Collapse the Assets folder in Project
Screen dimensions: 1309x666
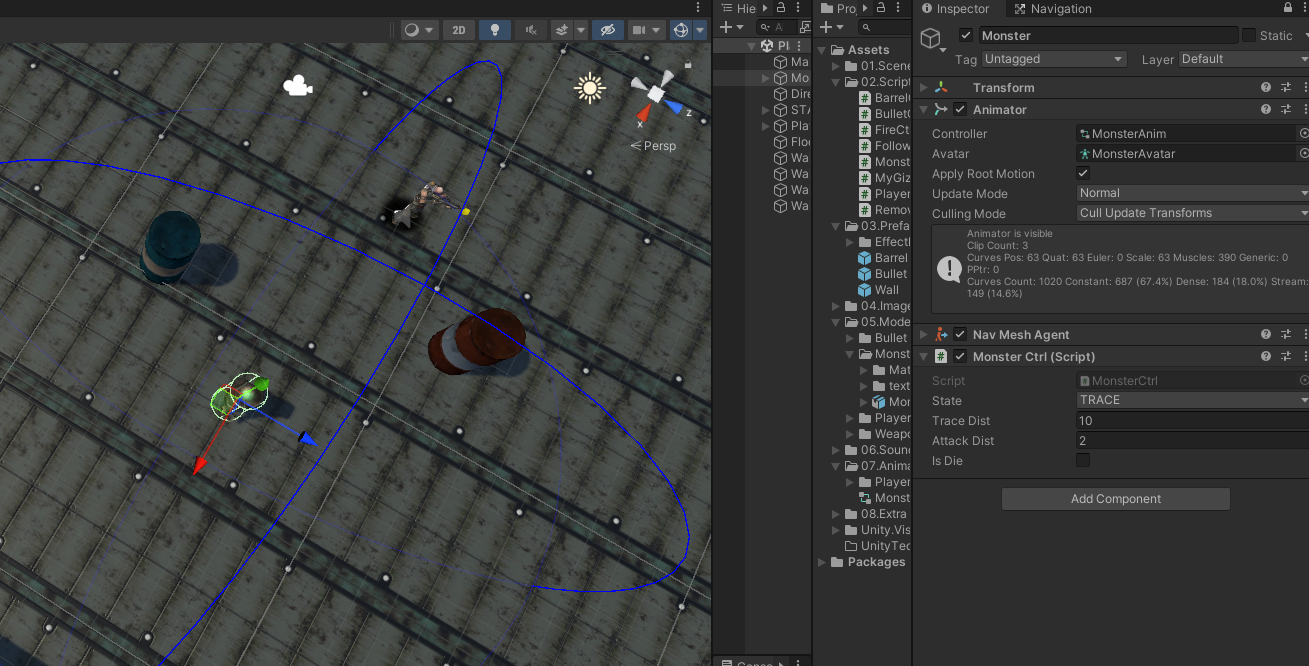point(823,50)
